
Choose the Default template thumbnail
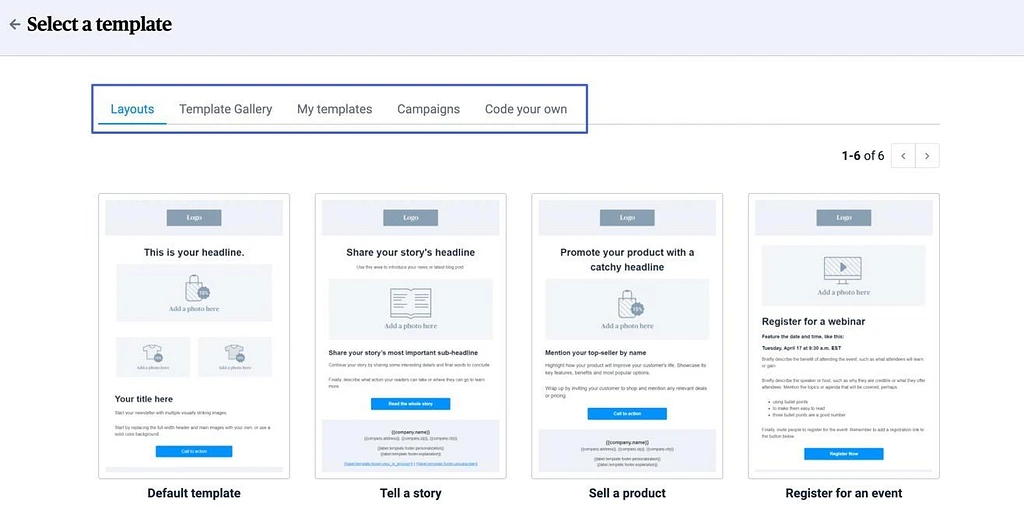194,336
